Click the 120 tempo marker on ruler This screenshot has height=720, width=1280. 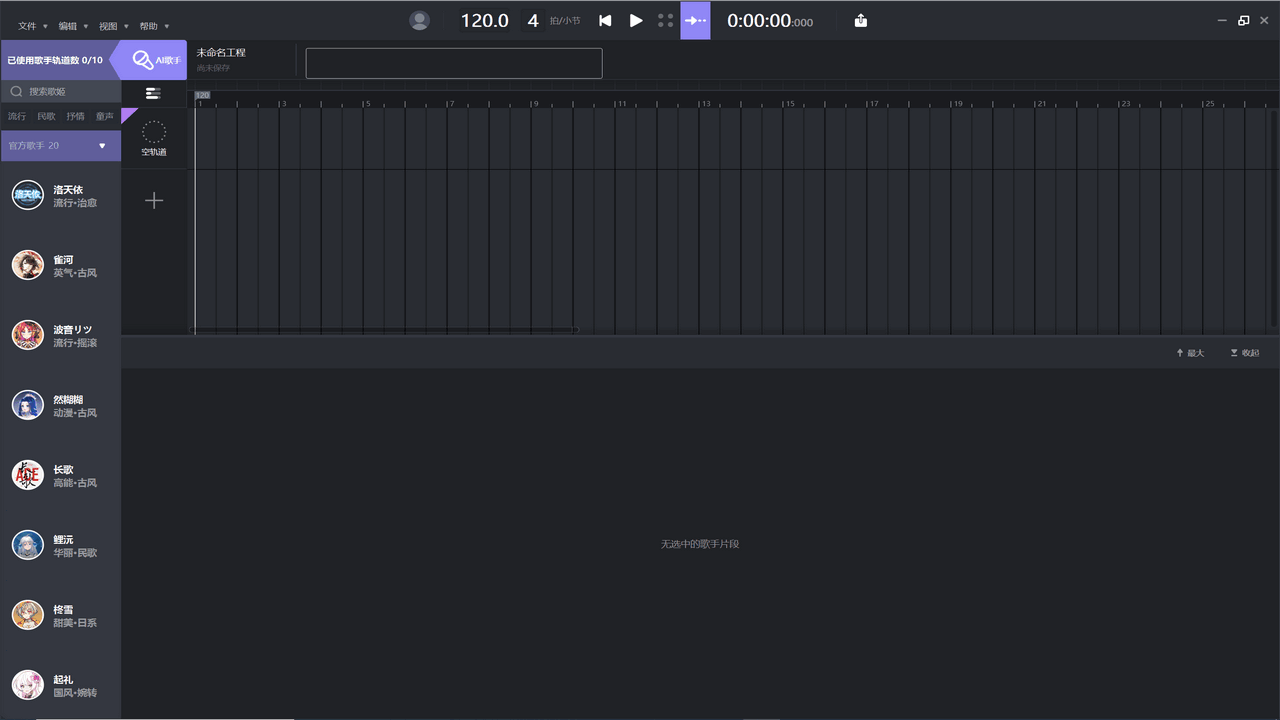pyautogui.click(x=203, y=95)
